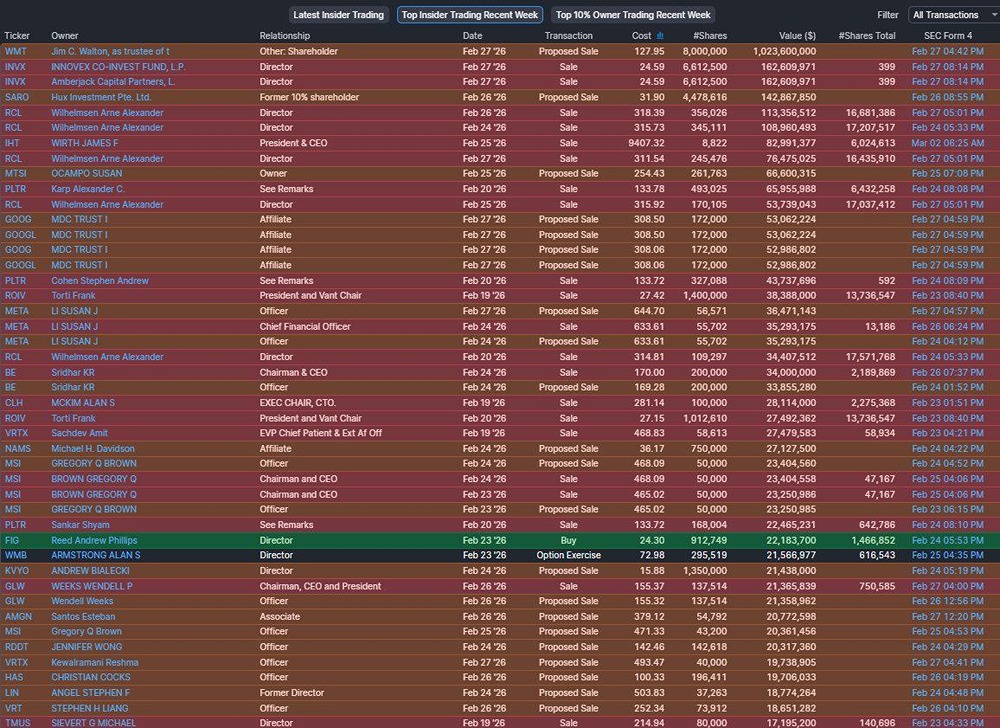Open owner Reed Andrew Phillips
The width and height of the screenshot is (1000, 728).
(x=94, y=540)
